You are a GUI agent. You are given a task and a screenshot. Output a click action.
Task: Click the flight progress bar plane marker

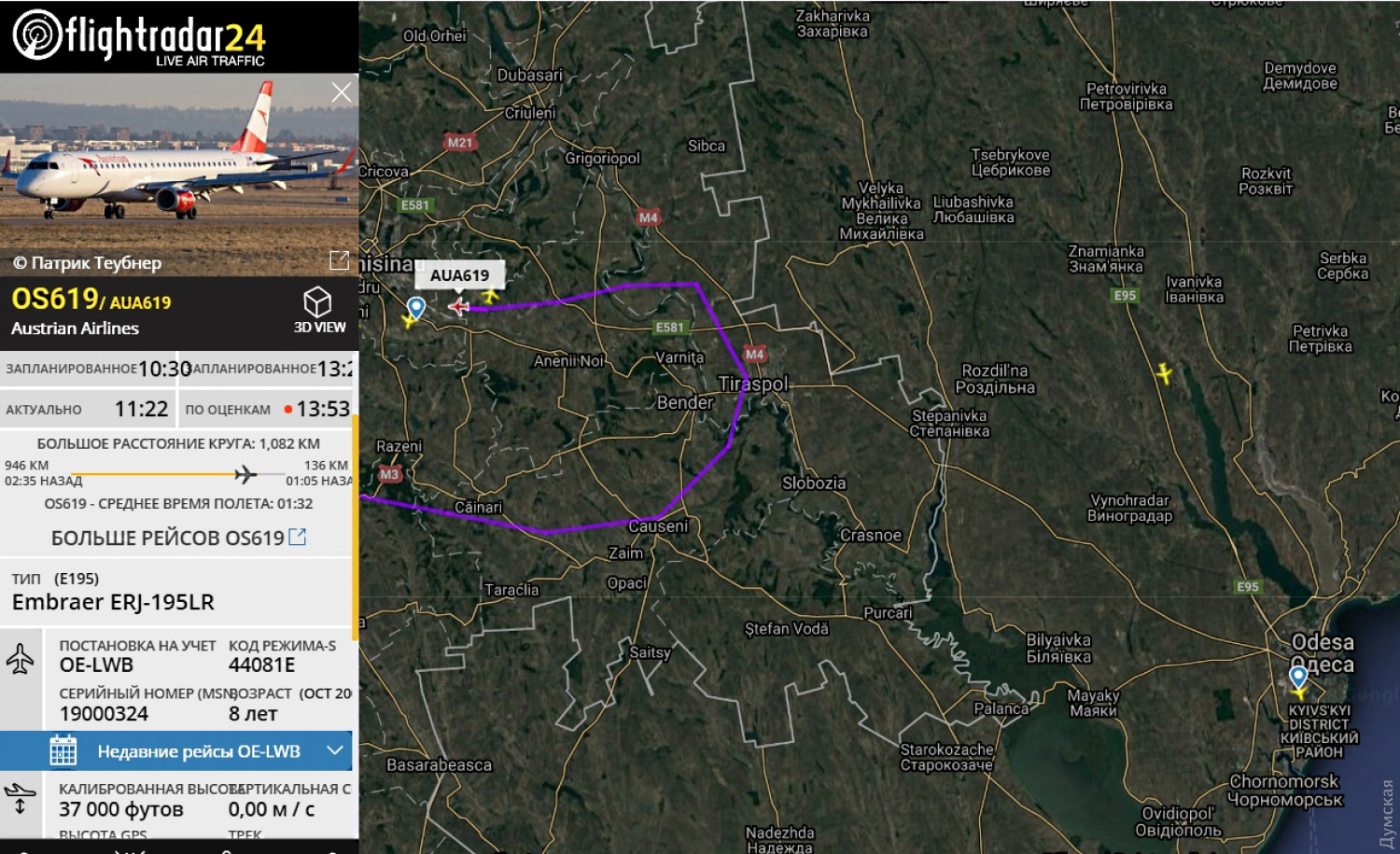pyautogui.click(x=245, y=474)
